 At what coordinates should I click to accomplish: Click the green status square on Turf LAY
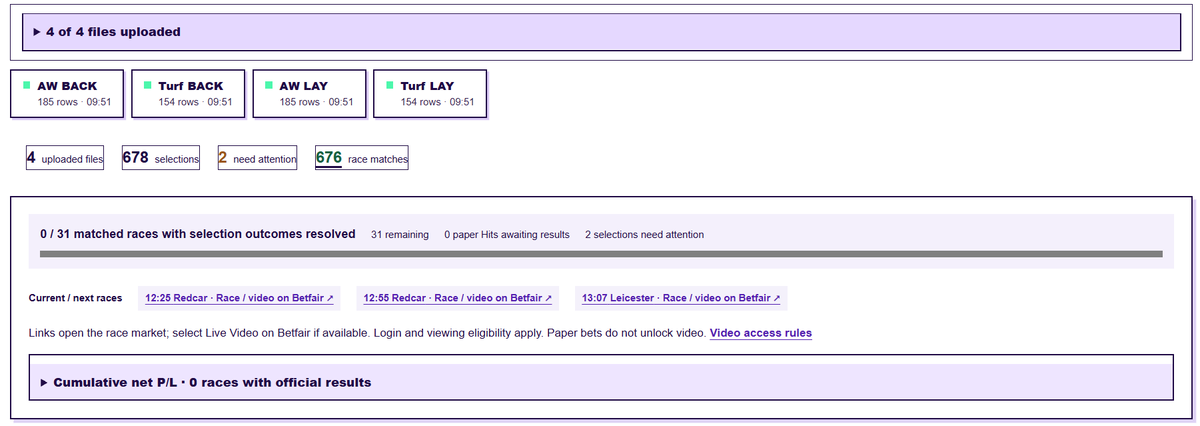click(x=389, y=85)
